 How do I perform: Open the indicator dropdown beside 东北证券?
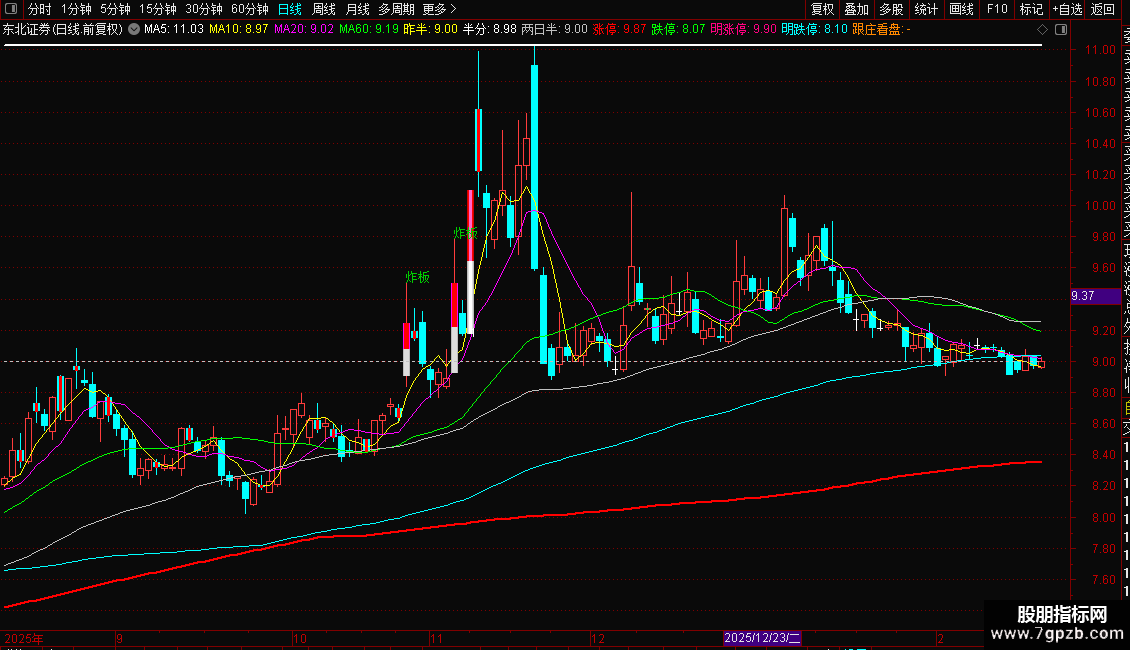(134, 29)
